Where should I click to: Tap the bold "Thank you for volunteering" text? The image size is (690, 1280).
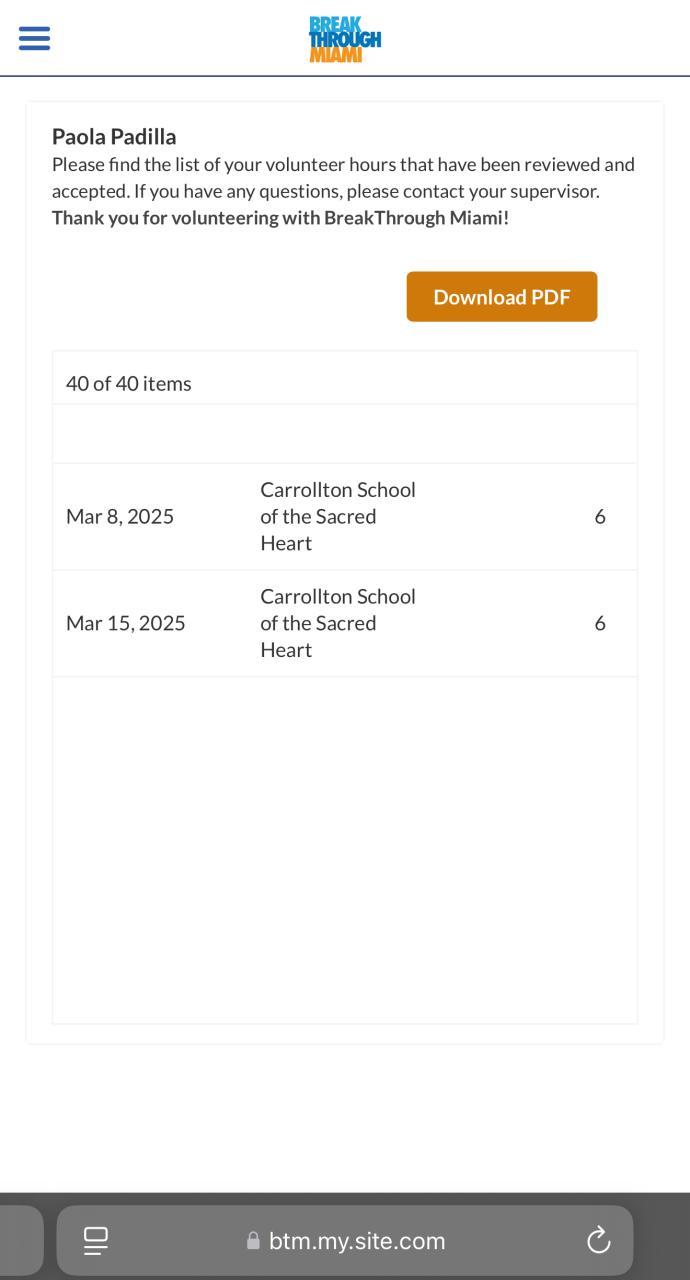click(x=280, y=218)
